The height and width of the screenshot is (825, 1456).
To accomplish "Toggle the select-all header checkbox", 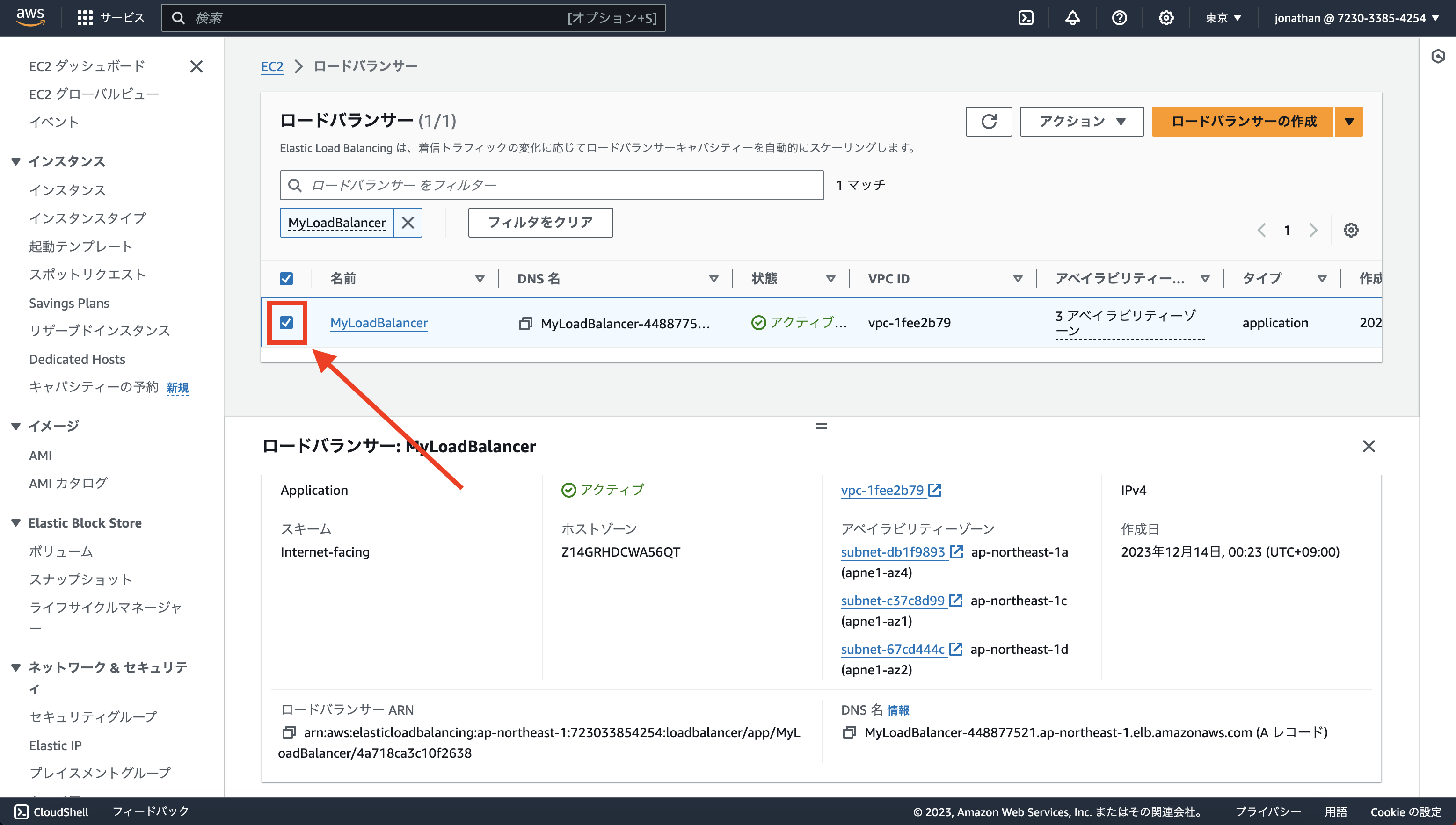I will (x=286, y=278).
